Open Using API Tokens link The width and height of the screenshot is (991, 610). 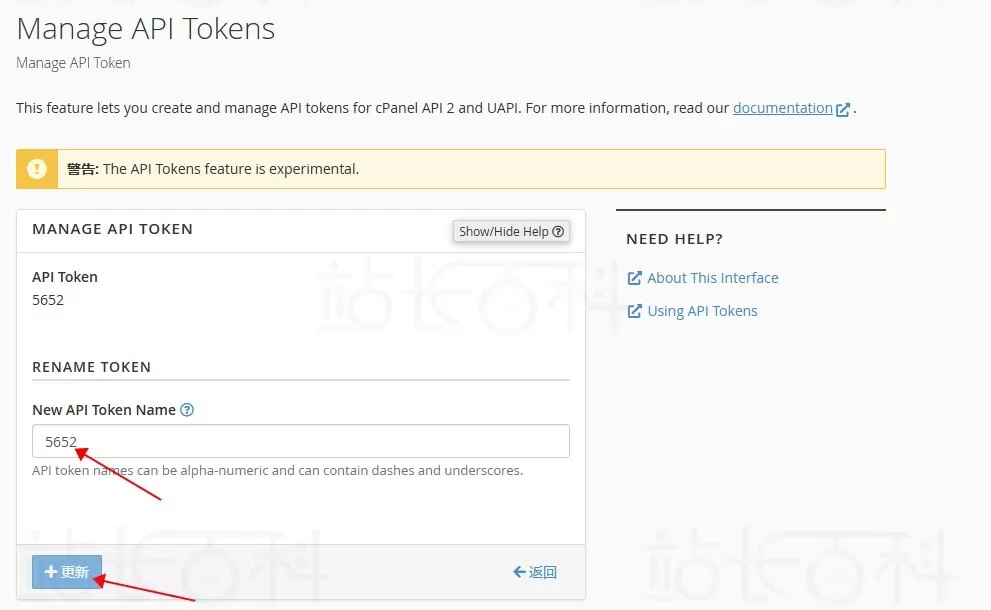702,311
